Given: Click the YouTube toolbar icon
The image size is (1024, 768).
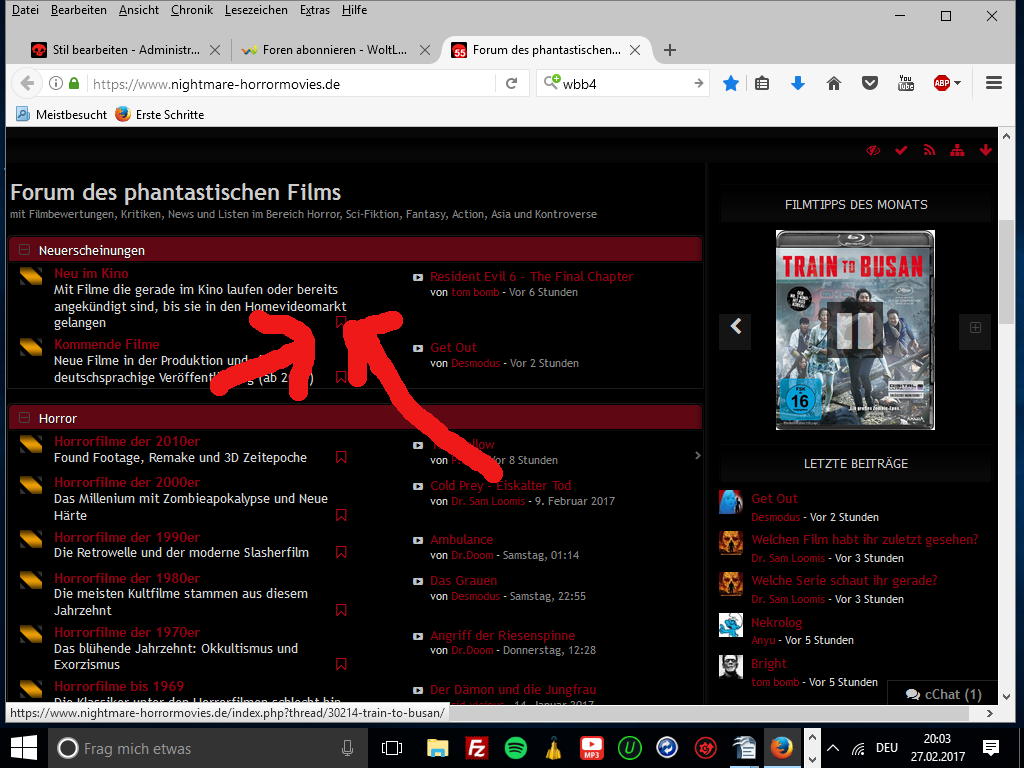Looking at the screenshot, I should pos(906,83).
